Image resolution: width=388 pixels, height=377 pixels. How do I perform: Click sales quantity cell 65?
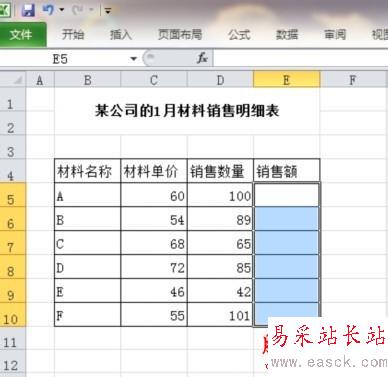pos(220,243)
